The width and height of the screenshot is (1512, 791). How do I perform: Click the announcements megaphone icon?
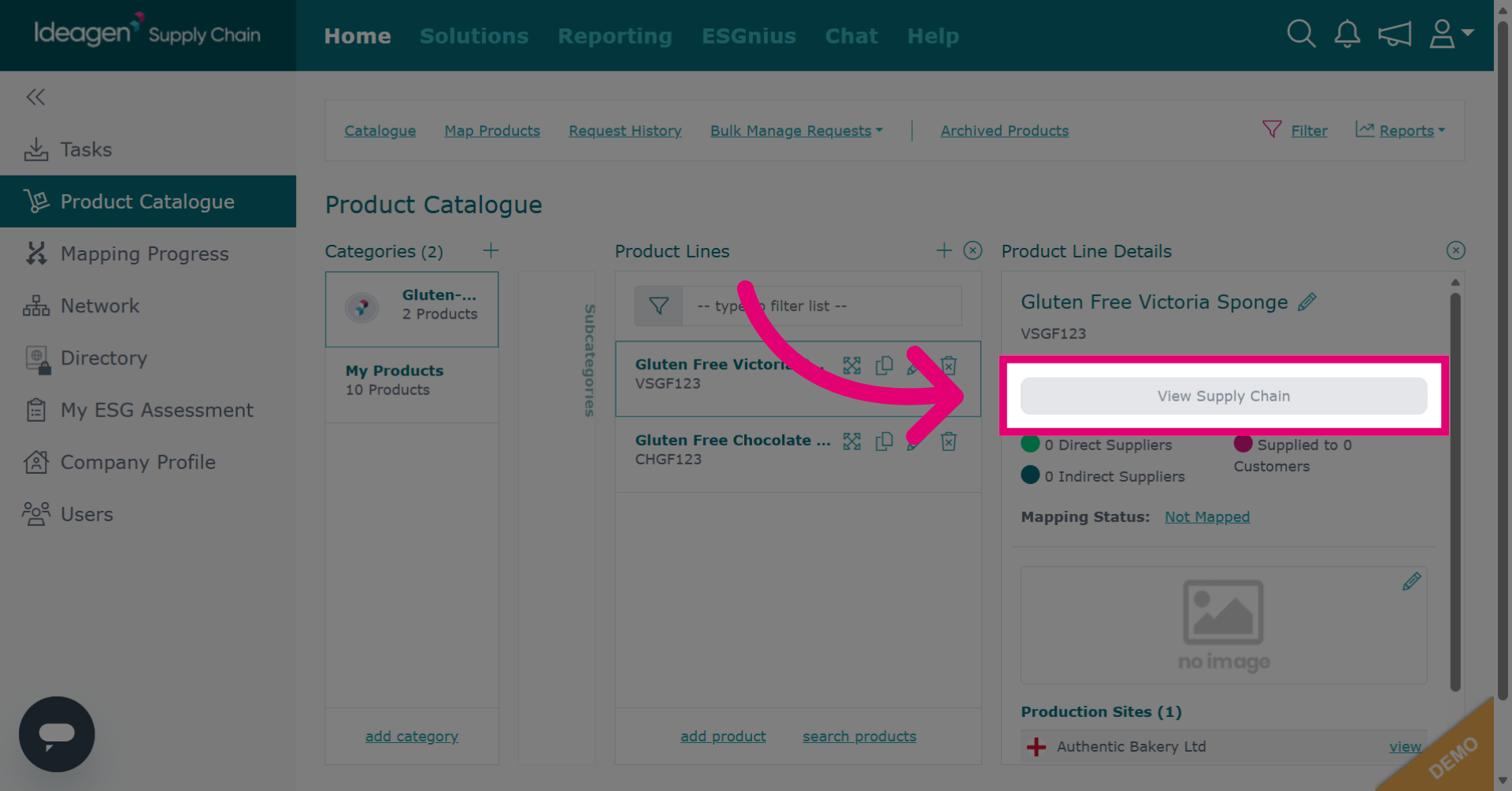click(1395, 34)
